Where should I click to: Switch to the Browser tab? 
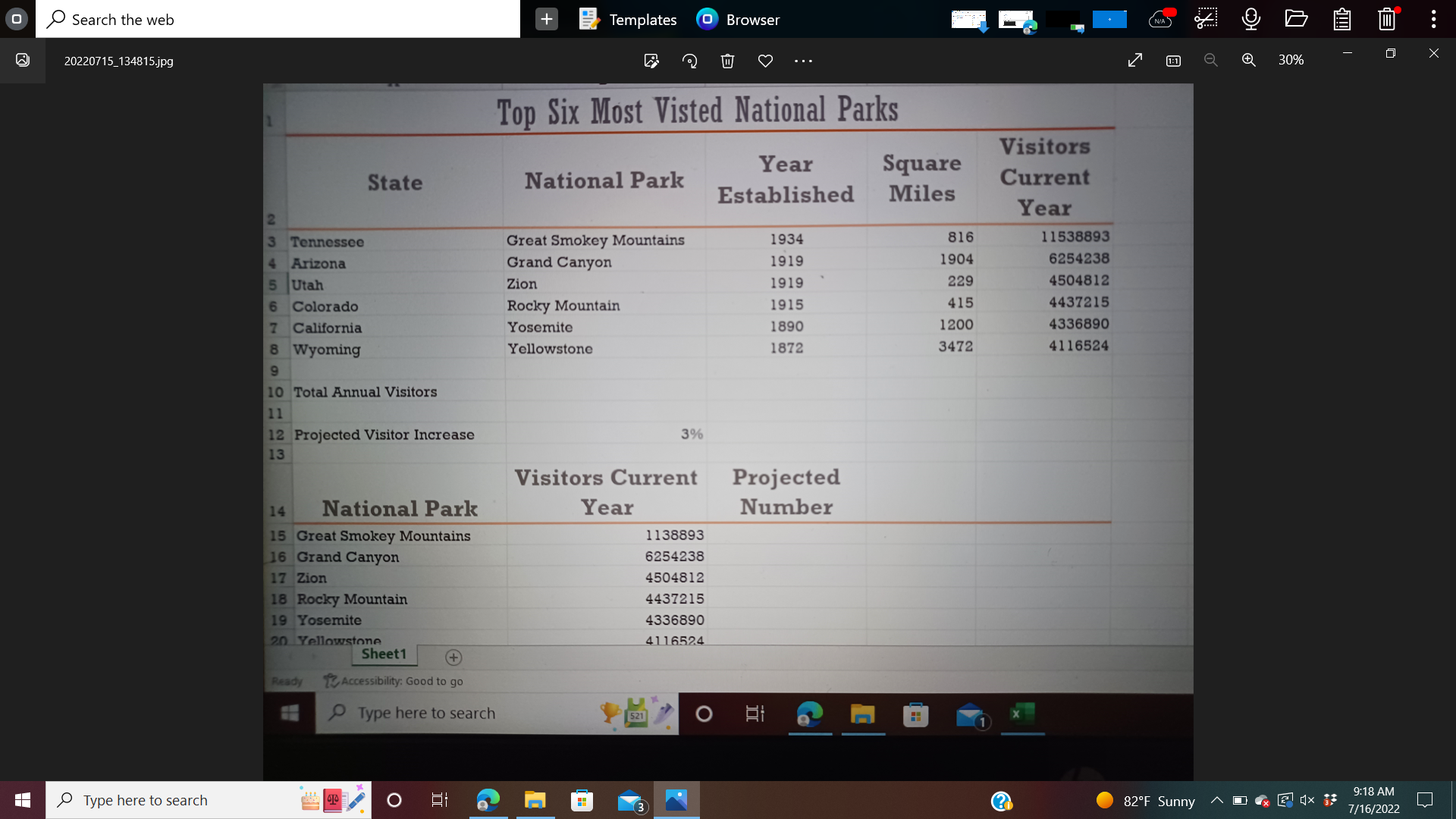(x=739, y=20)
